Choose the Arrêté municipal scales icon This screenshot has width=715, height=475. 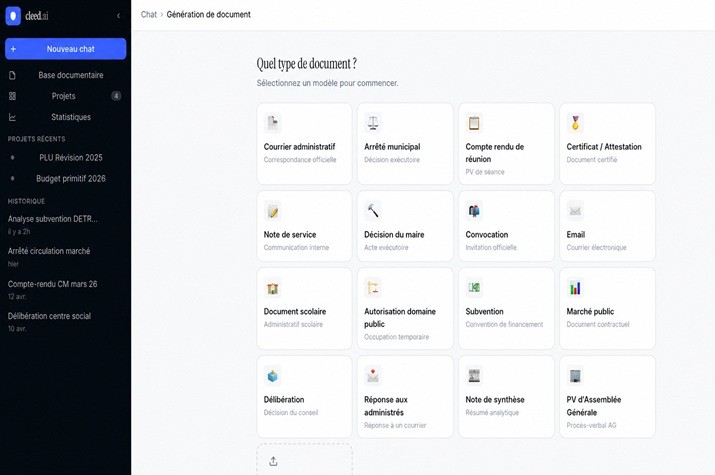pyautogui.click(x=373, y=123)
